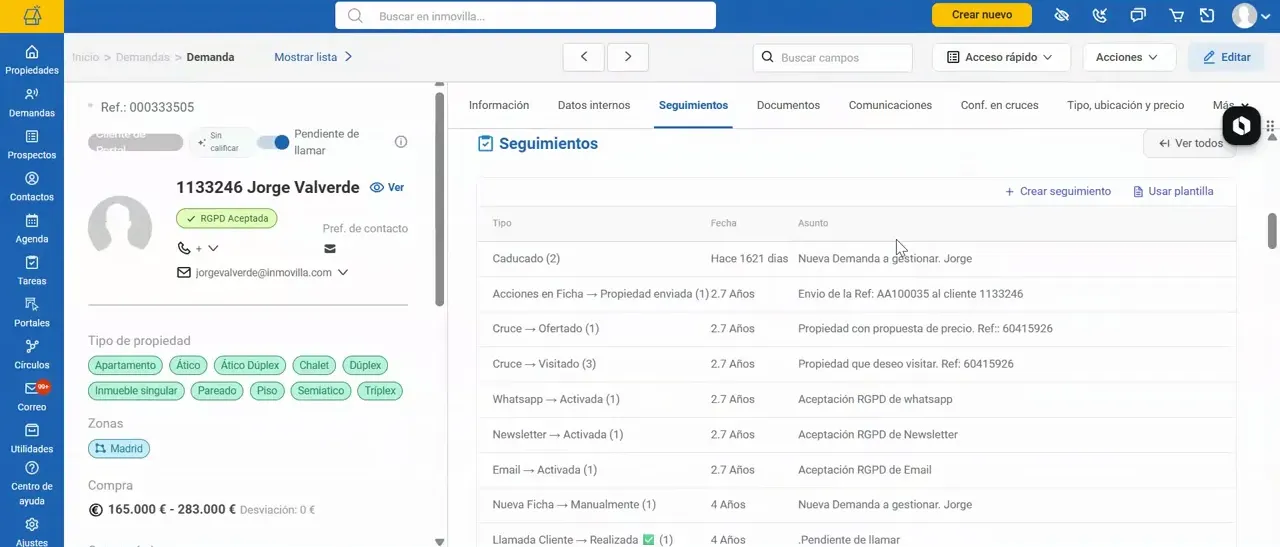Focus the Buscar campos search field
This screenshot has width=1280, height=547.
pos(833,57)
